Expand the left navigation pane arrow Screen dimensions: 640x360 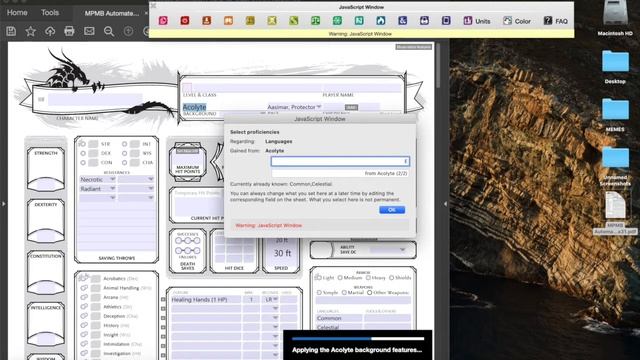[x=4, y=203]
